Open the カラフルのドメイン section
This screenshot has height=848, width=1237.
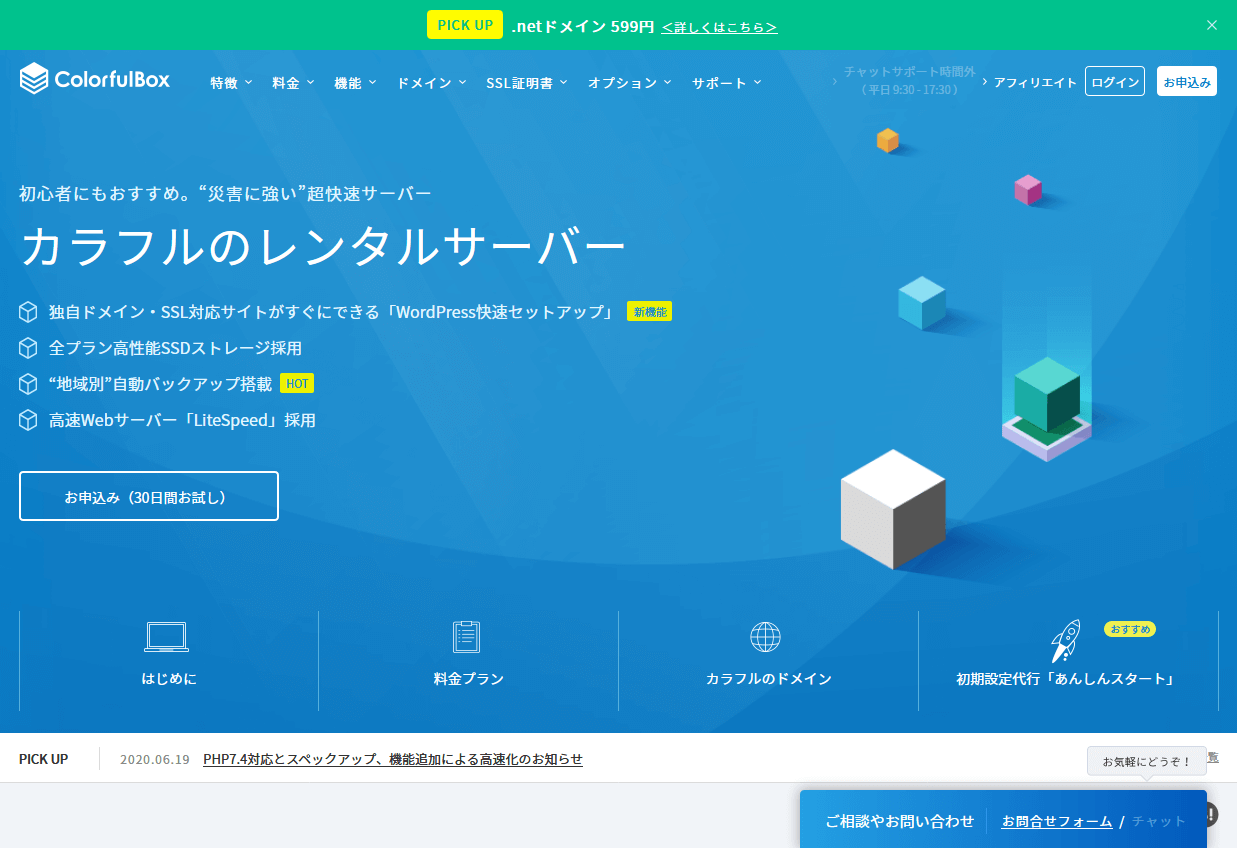pos(768,661)
